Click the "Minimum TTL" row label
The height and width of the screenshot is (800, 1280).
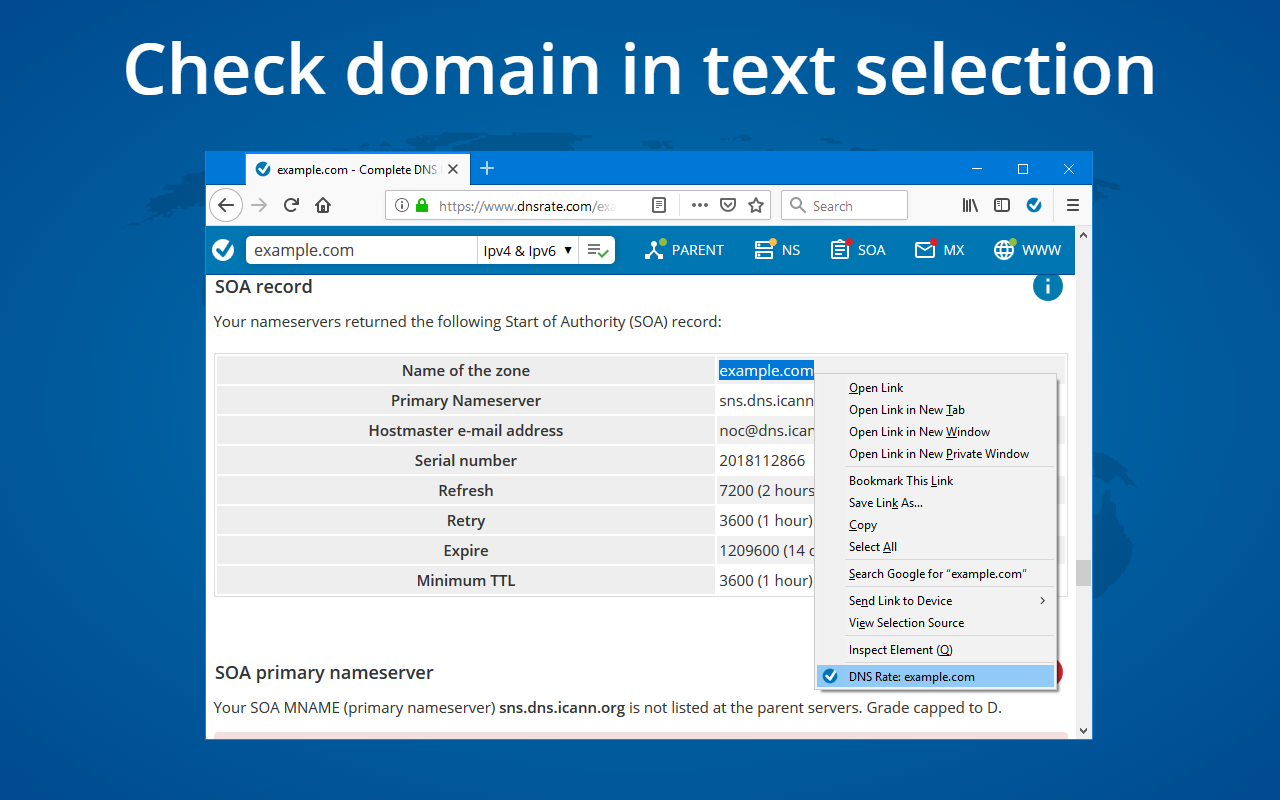(466, 581)
